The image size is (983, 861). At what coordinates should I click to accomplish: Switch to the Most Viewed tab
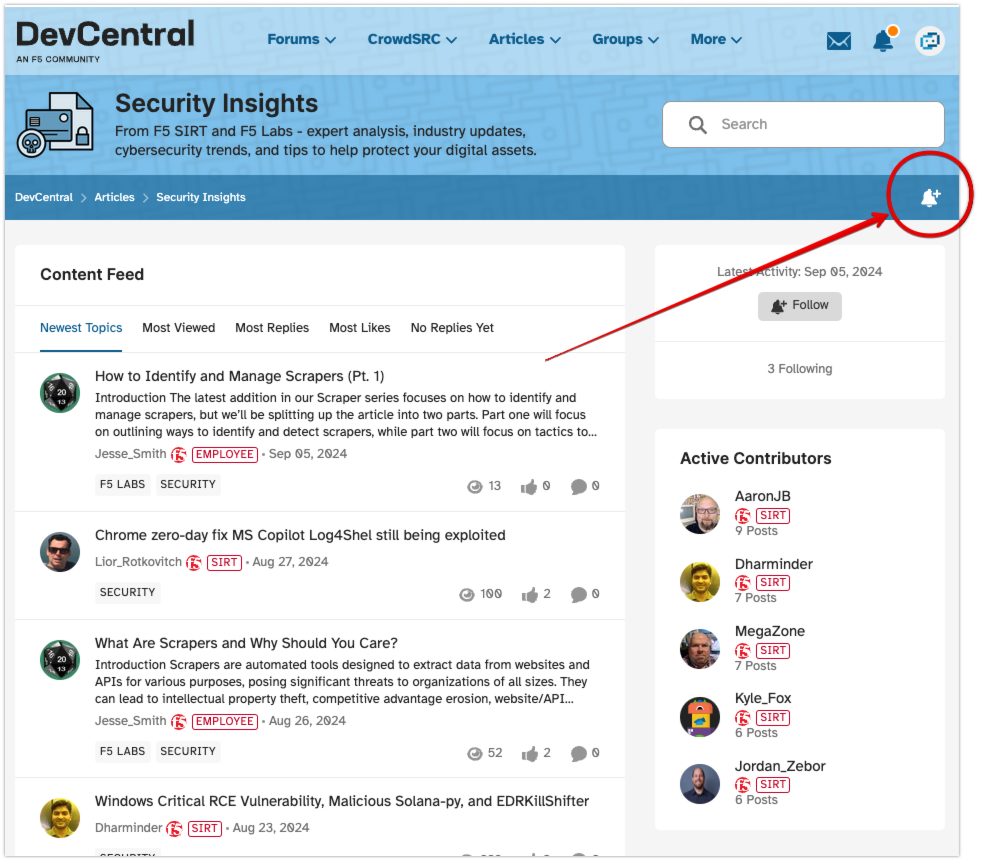[x=179, y=328]
